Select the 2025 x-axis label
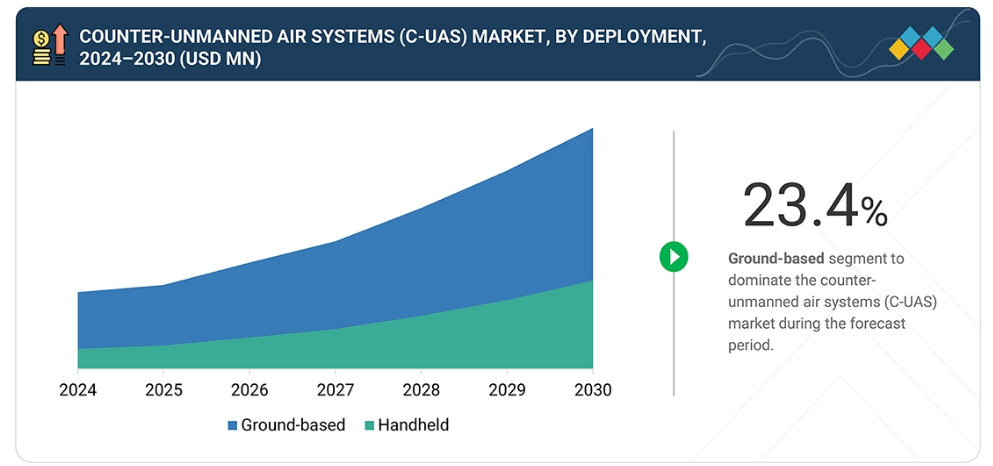The width and height of the screenshot is (993, 466). [164, 389]
